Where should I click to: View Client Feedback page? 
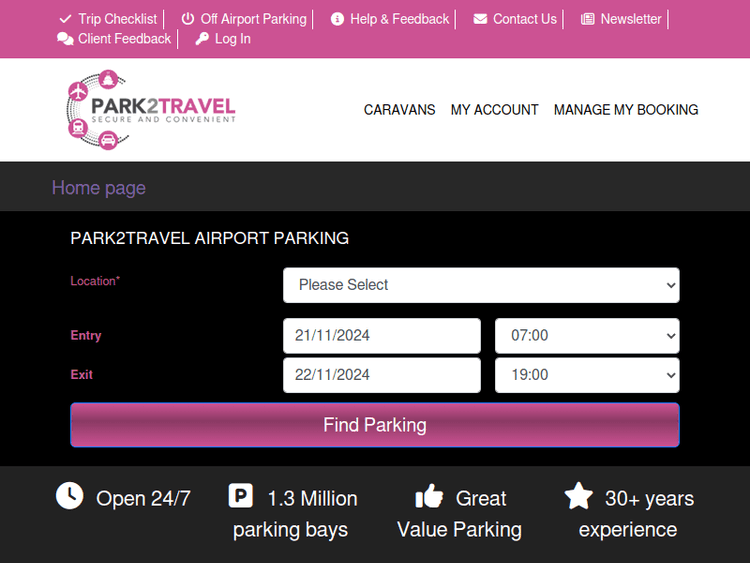tap(124, 39)
